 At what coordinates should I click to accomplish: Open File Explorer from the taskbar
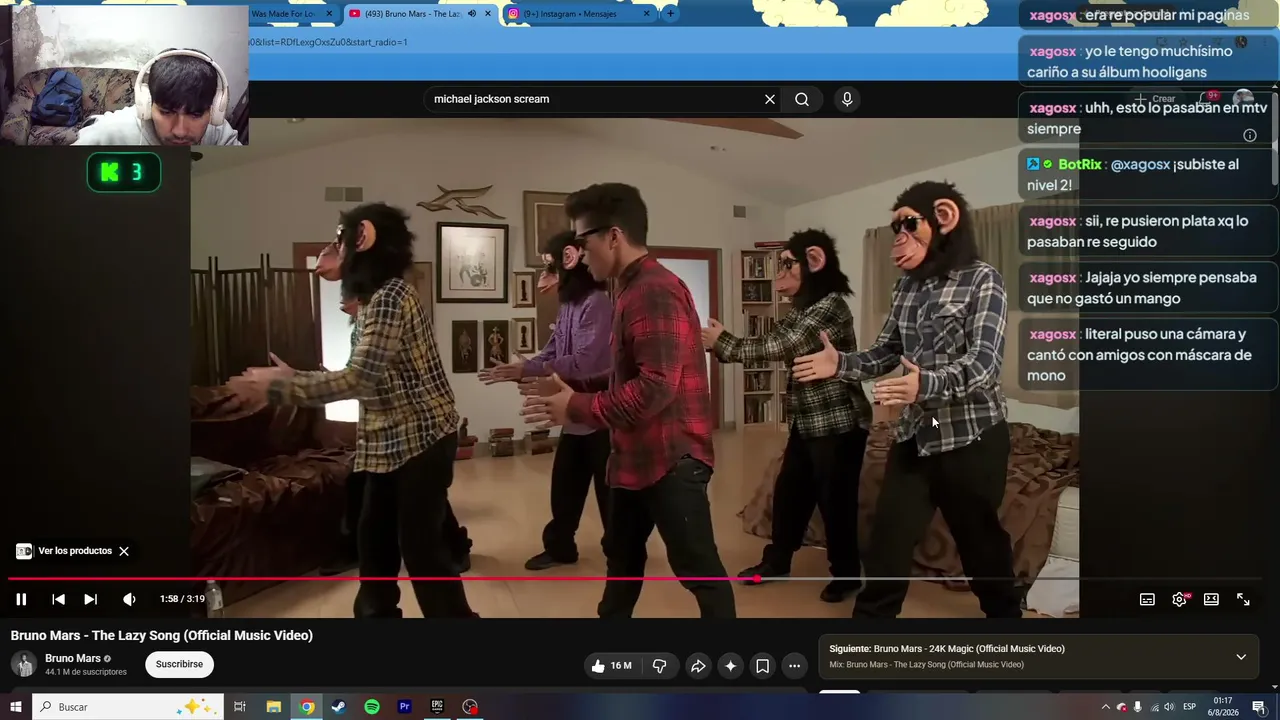pos(273,707)
